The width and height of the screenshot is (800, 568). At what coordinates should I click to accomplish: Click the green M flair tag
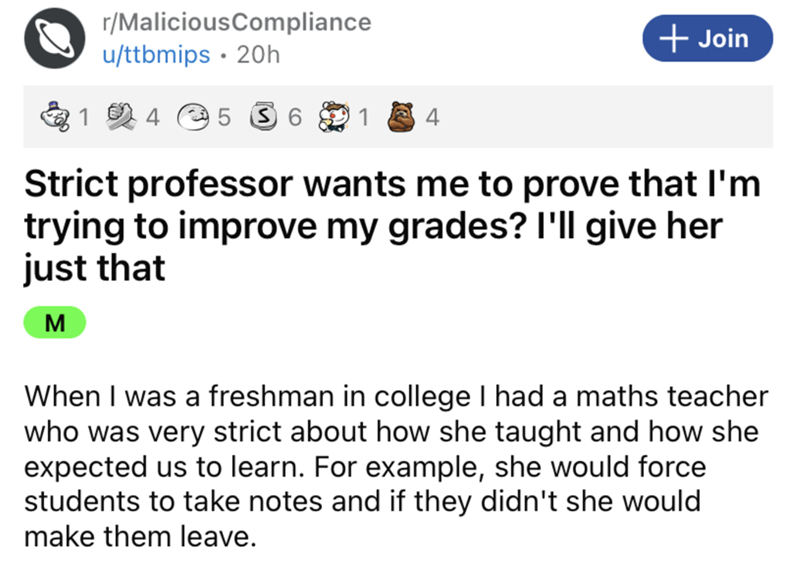(x=55, y=322)
